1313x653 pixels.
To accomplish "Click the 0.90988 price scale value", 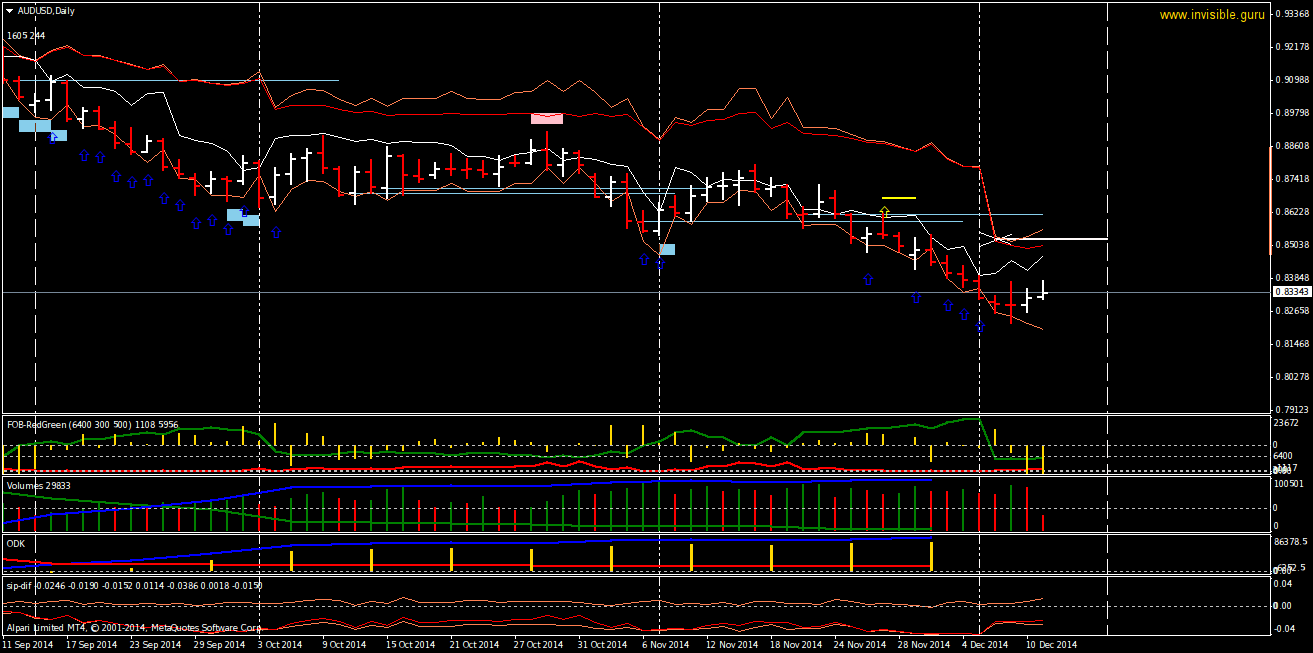I will pyautogui.click(x=1291, y=79).
